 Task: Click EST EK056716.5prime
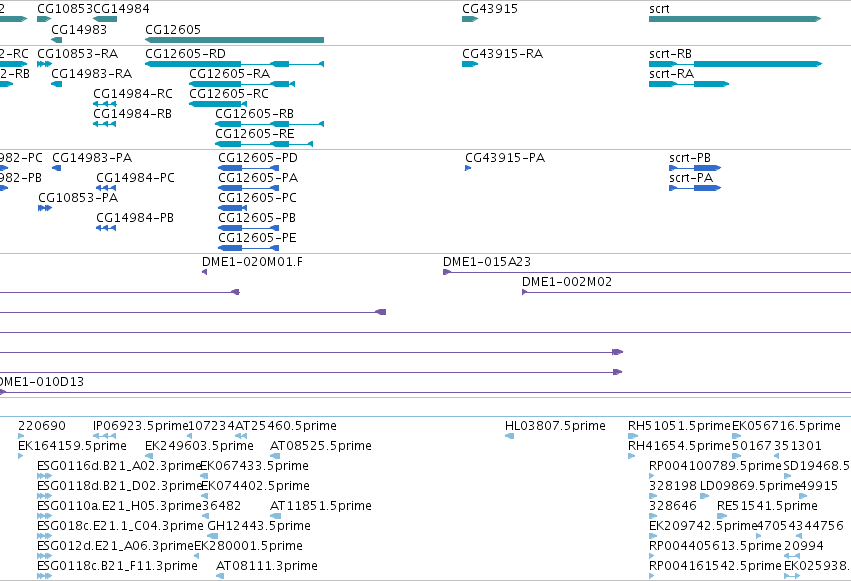click(x=736, y=436)
